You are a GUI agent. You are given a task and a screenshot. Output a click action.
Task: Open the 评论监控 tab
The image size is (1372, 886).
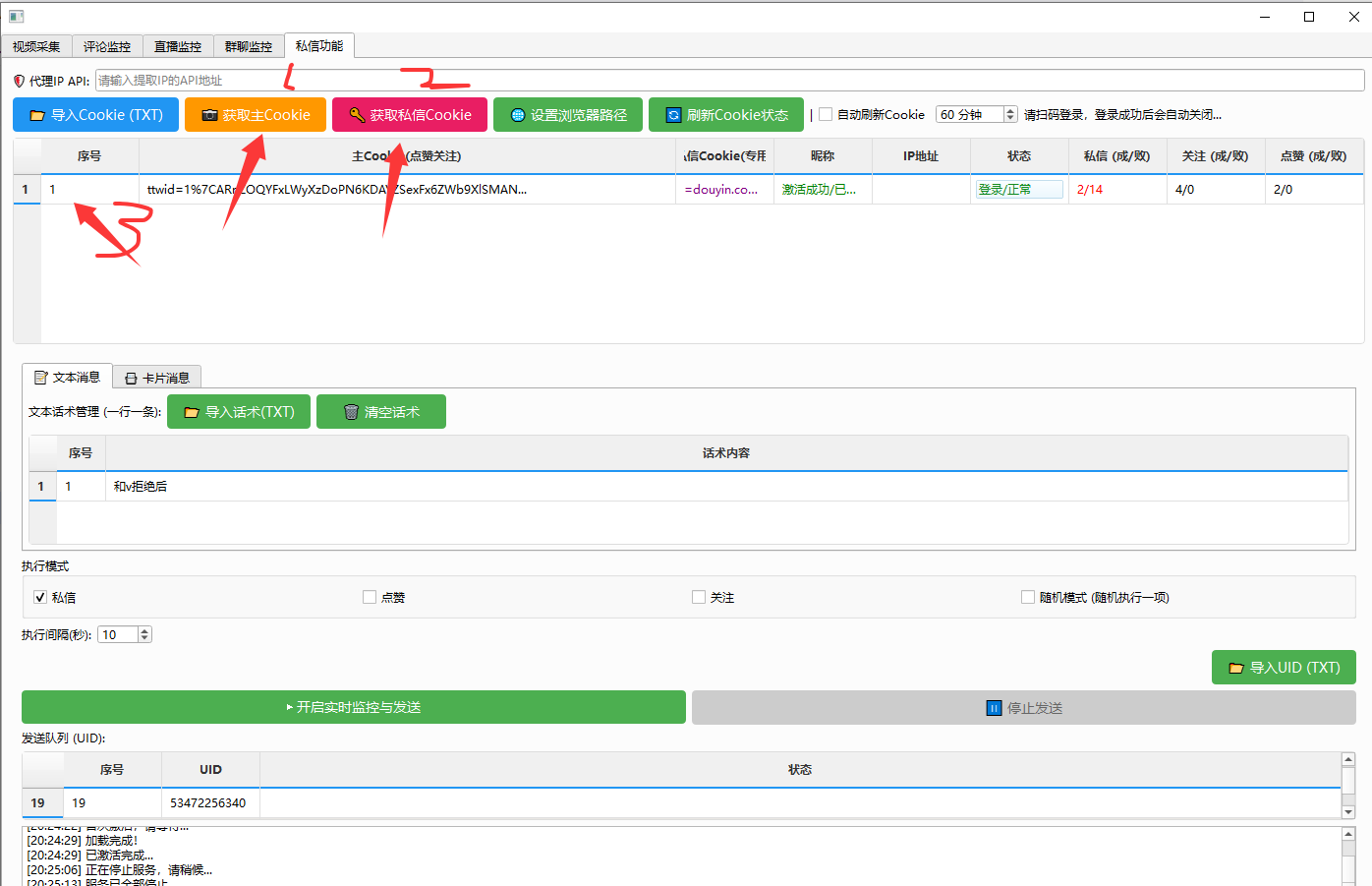[107, 46]
